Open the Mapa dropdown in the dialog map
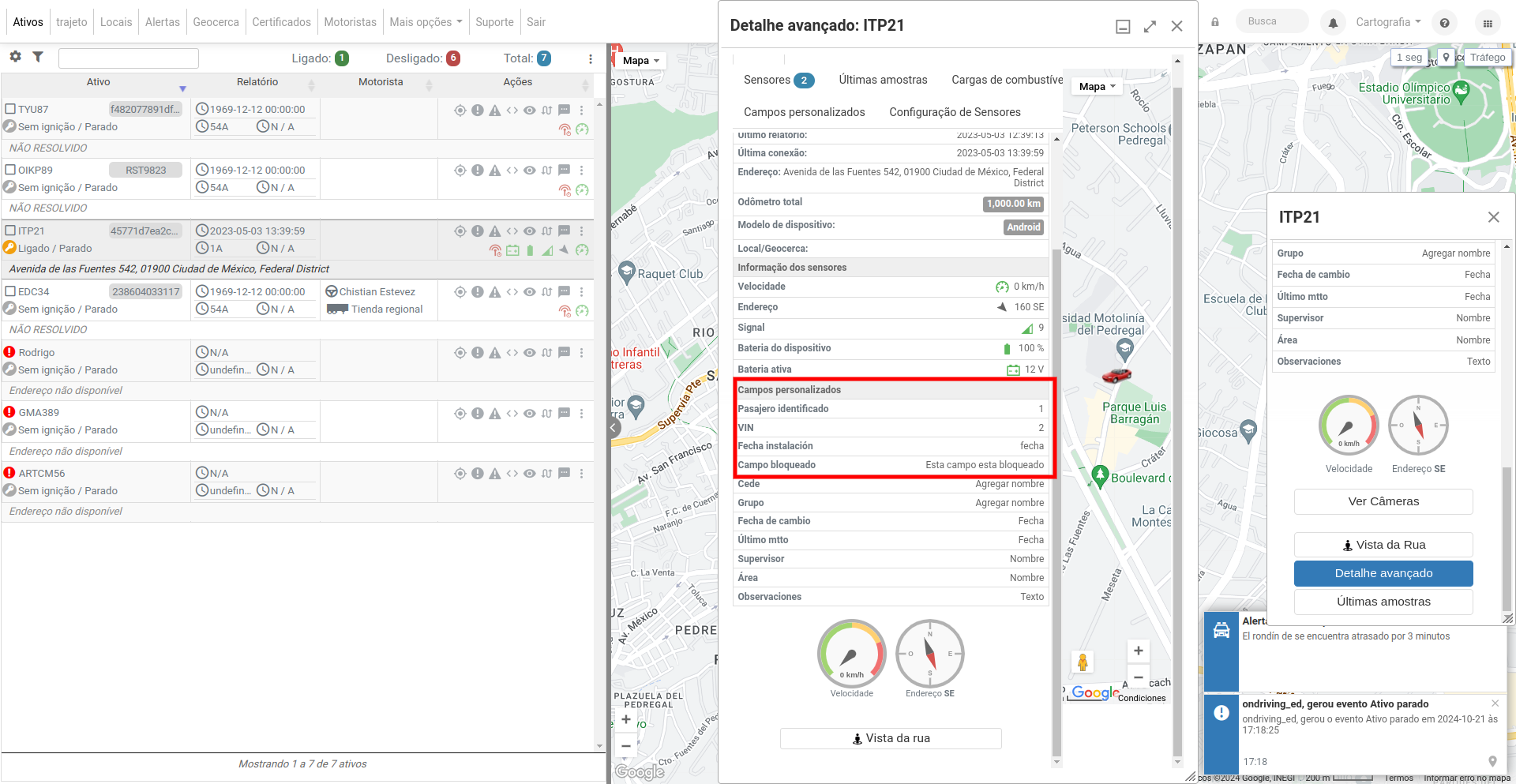This screenshot has height=784, width=1516. pyautogui.click(x=1097, y=87)
